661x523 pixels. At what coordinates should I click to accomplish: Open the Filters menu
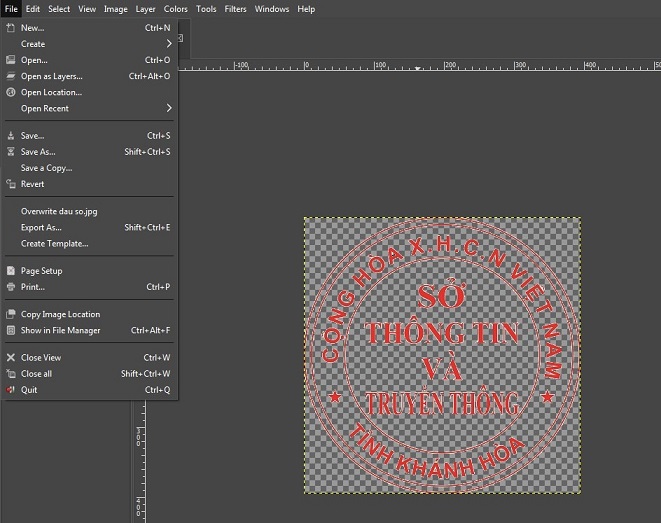[235, 9]
